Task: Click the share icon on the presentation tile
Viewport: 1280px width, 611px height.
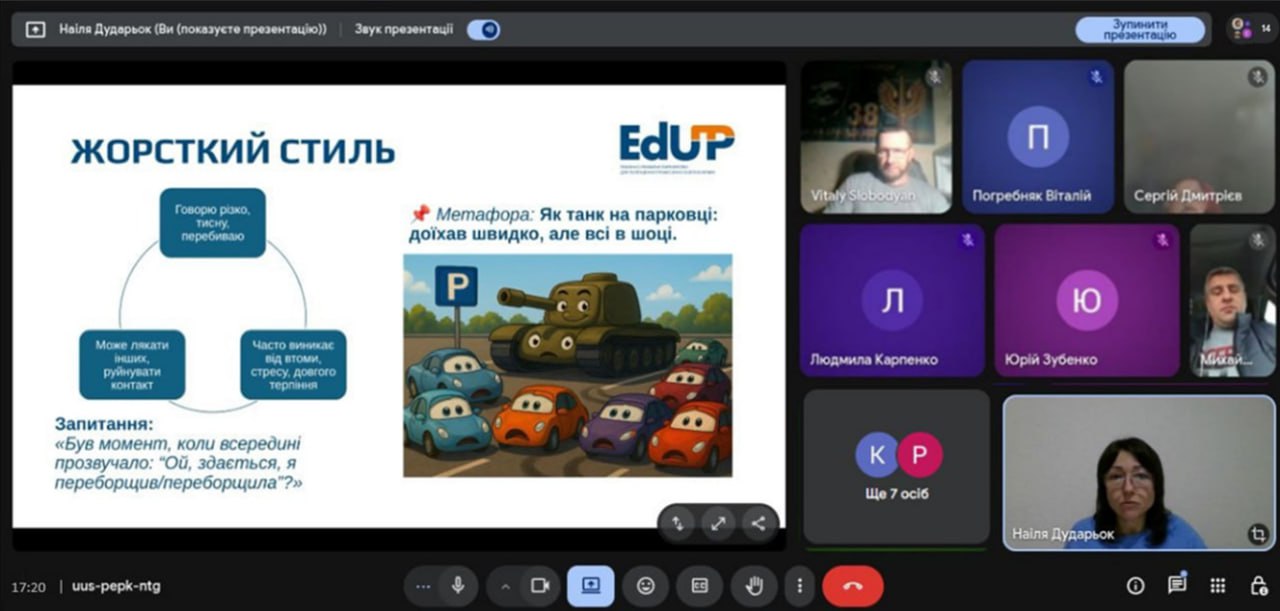Action: coord(757,522)
